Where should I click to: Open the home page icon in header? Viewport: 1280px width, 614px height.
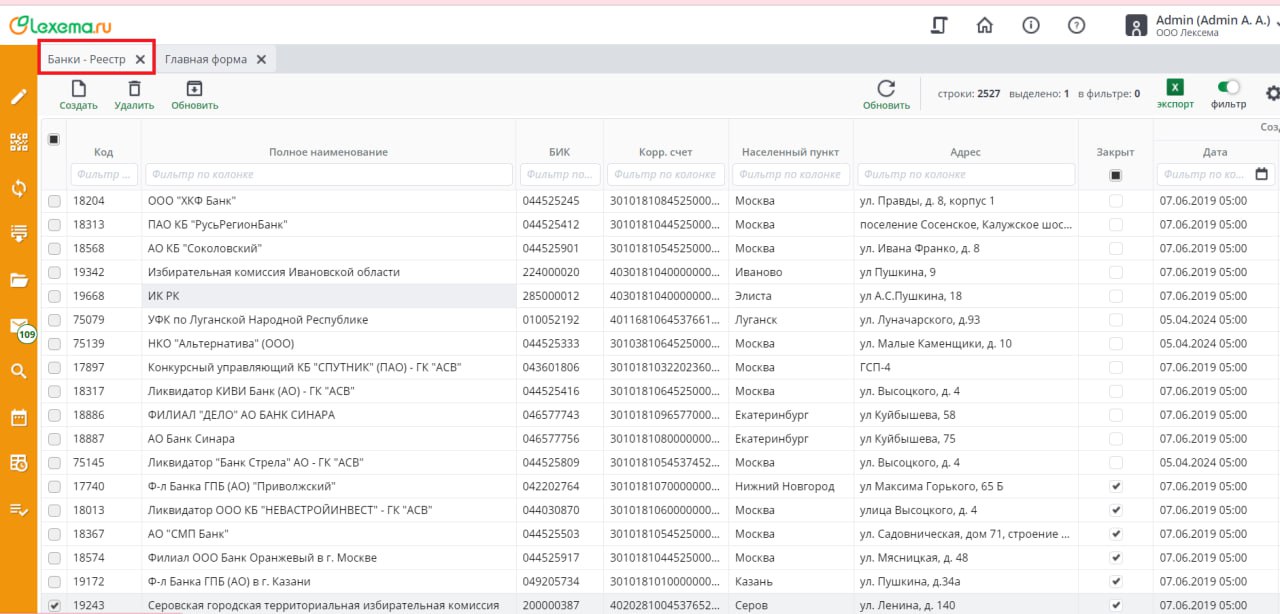point(985,26)
